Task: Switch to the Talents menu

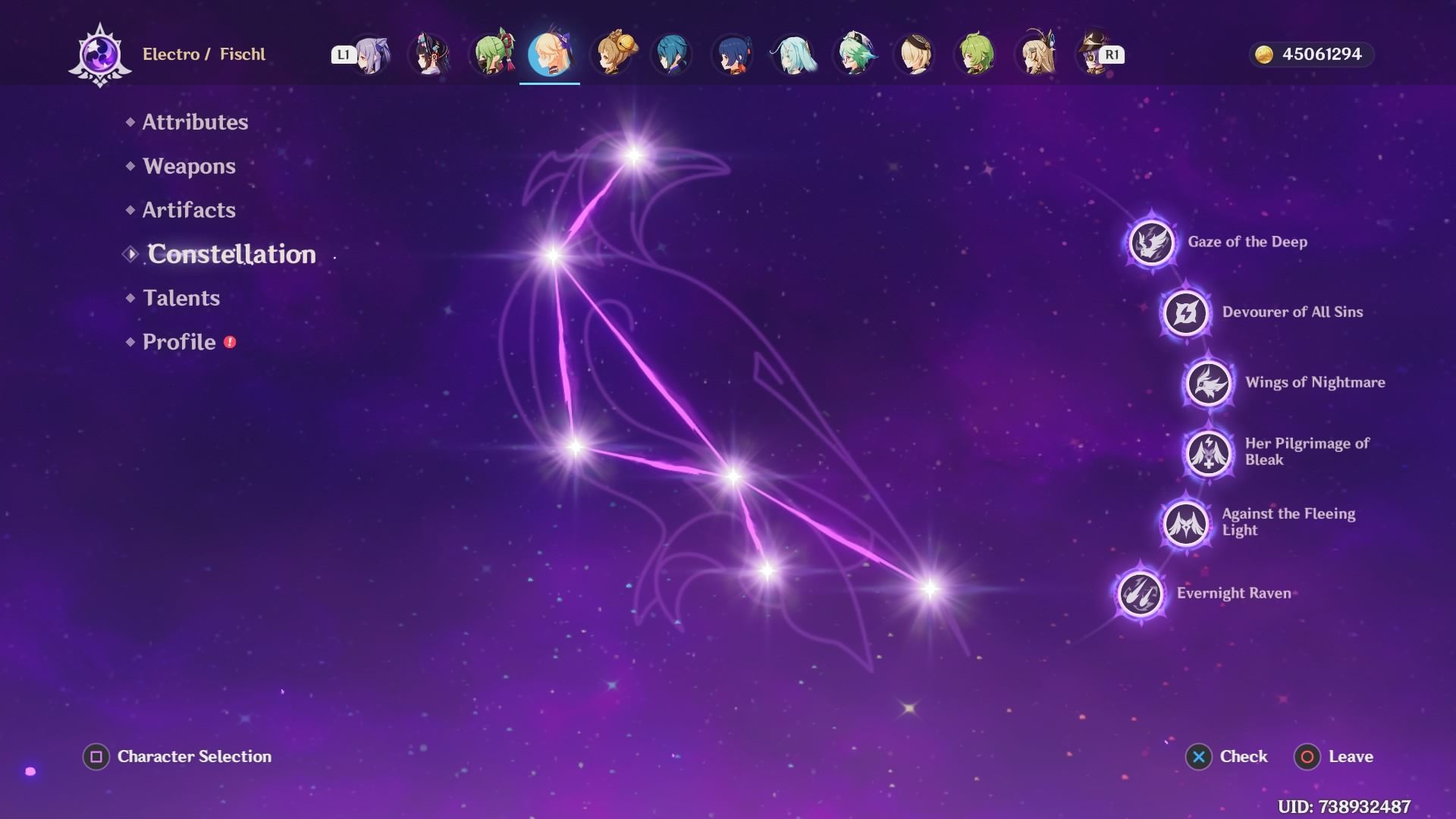Action: [181, 298]
